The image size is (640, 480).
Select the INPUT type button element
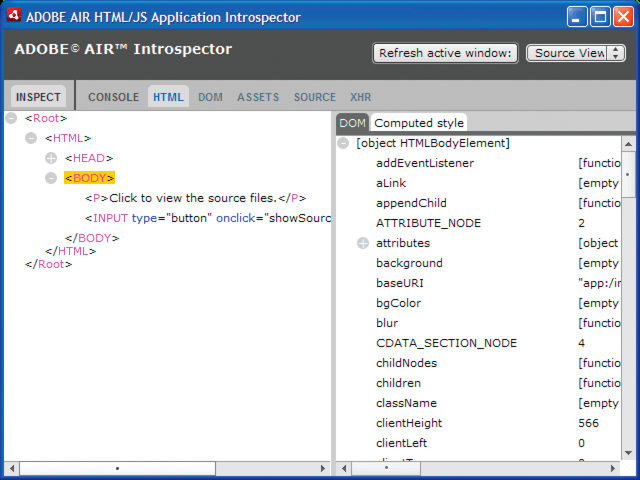pyautogui.click(x=208, y=218)
